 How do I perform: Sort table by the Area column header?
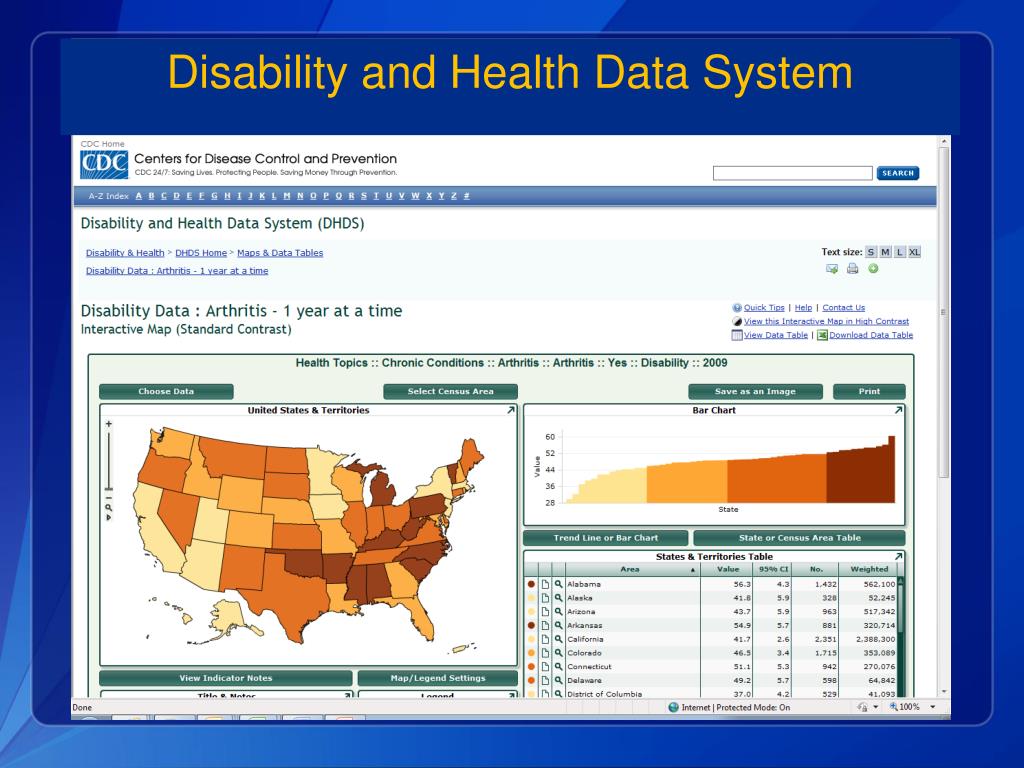click(632, 569)
